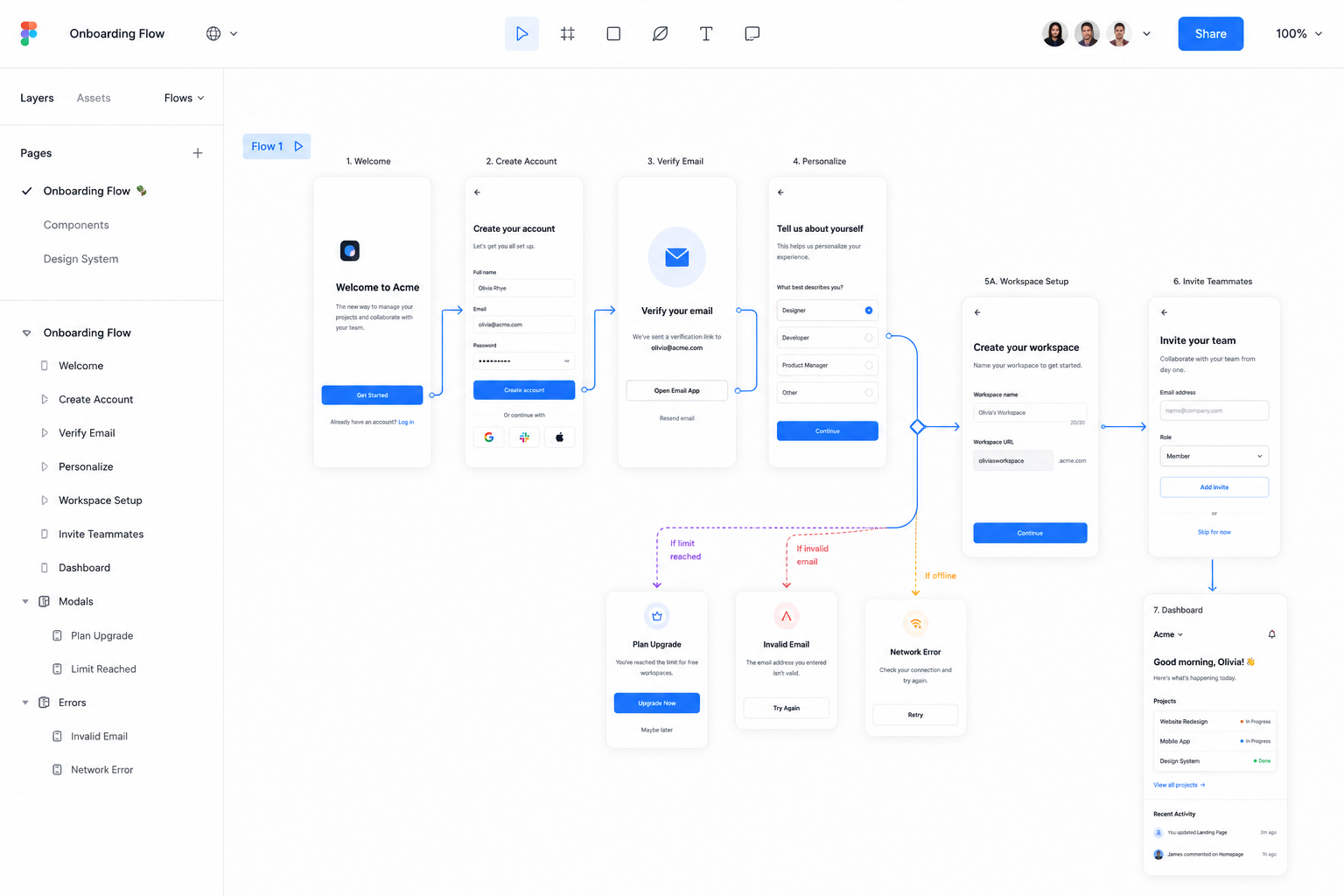Click the crown icon in Plan Upgrade

(657, 616)
